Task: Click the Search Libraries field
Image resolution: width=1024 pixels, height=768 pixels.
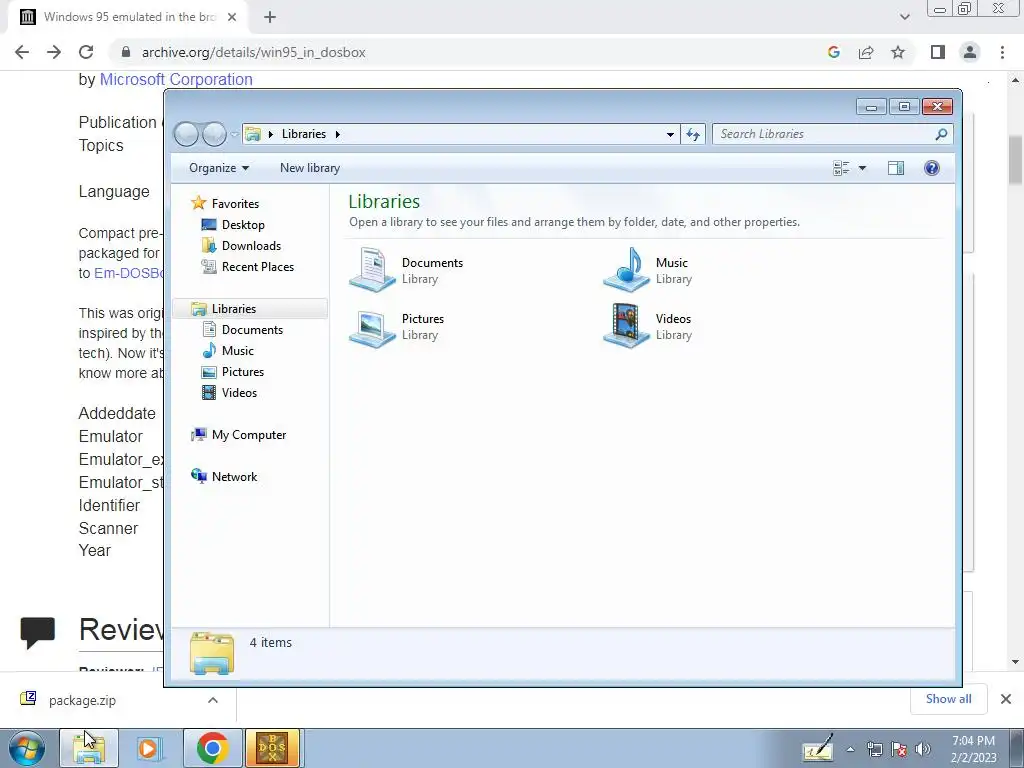Action: (x=833, y=134)
